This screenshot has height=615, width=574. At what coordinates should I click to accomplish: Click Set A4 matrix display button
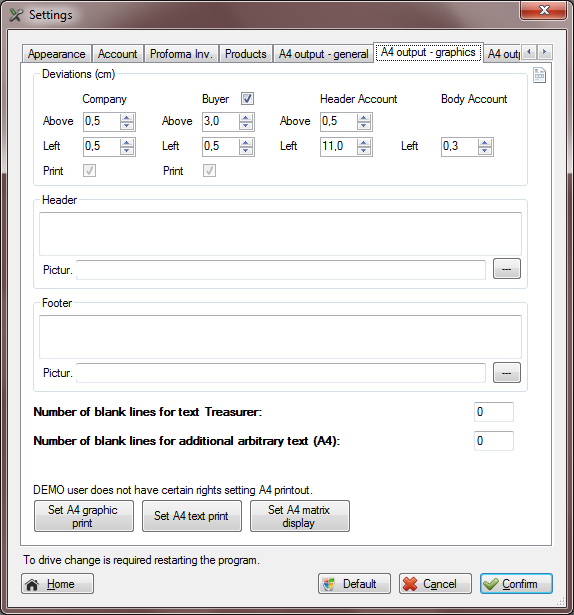300,516
